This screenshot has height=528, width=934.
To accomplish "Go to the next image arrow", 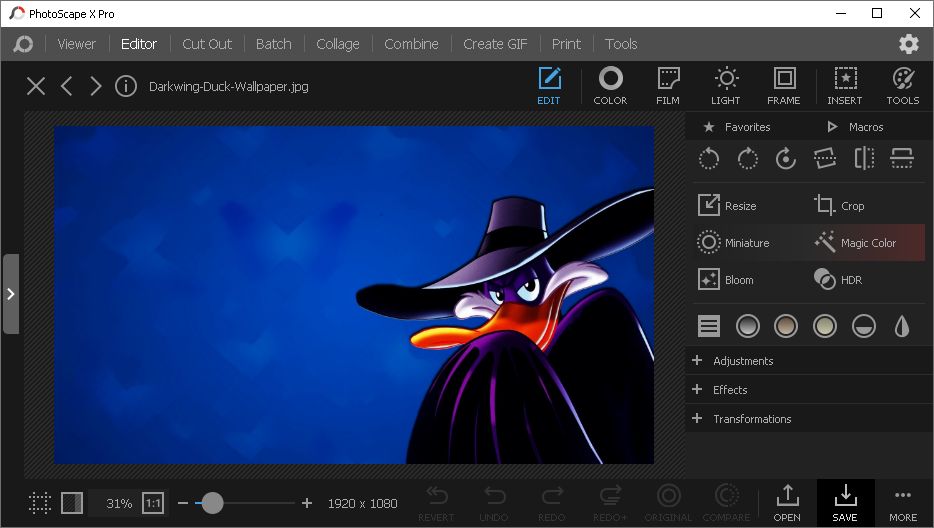I will pyautogui.click(x=96, y=86).
